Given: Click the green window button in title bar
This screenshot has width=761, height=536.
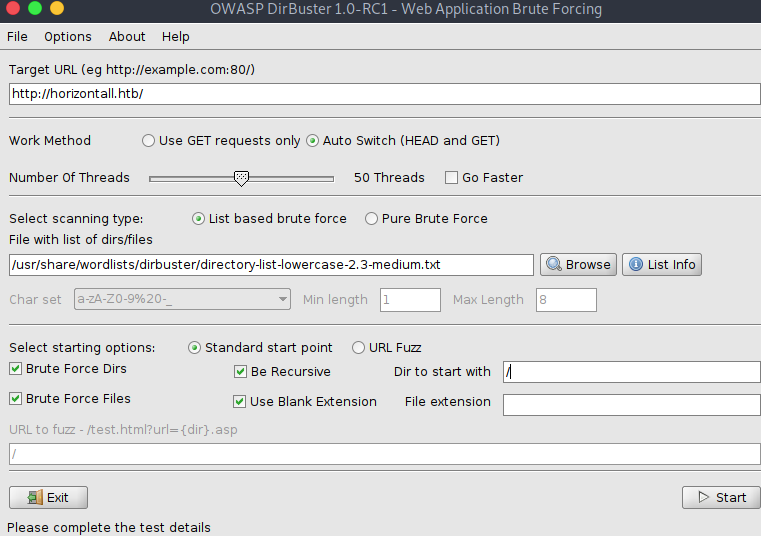Looking at the screenshot, I should (x=35, y=8).
